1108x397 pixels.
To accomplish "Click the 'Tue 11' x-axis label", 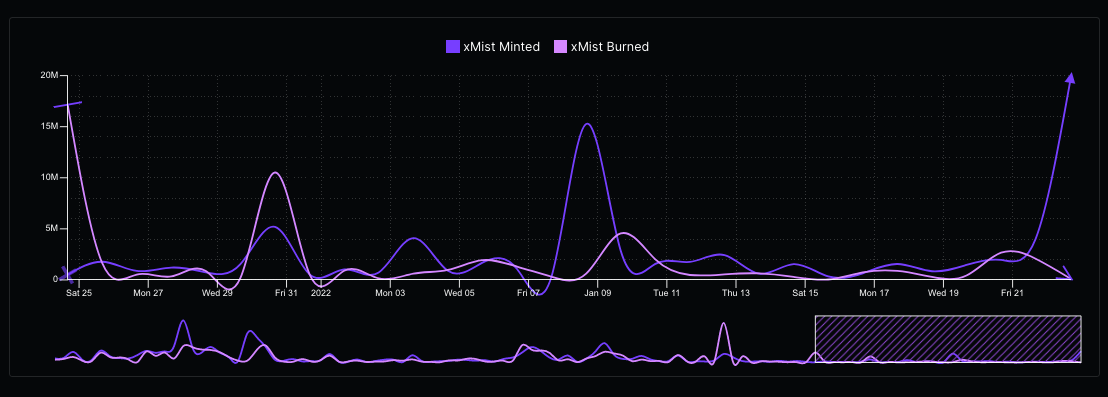I will point(666,292).
